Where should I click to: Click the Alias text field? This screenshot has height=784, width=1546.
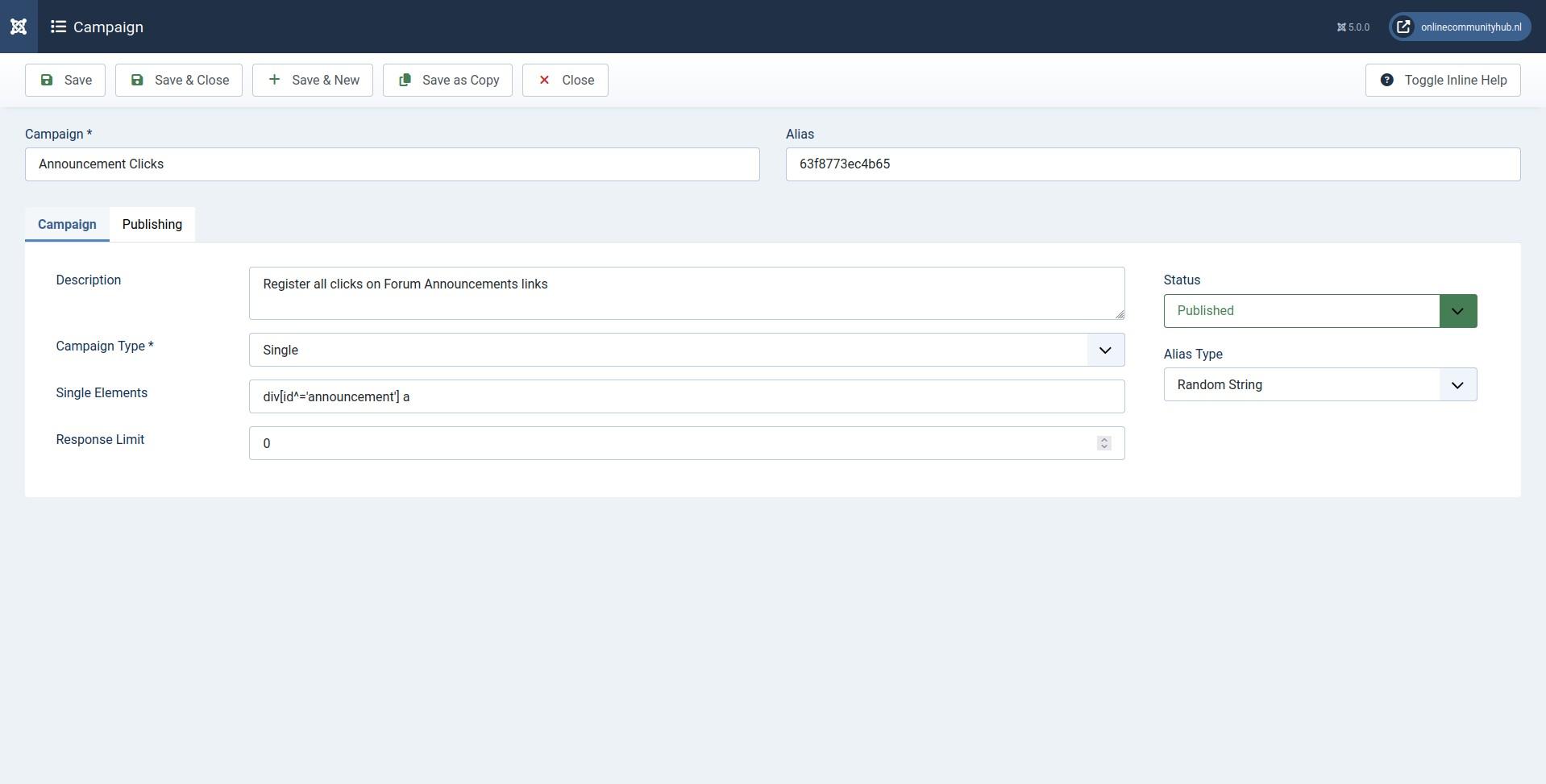1153,164
